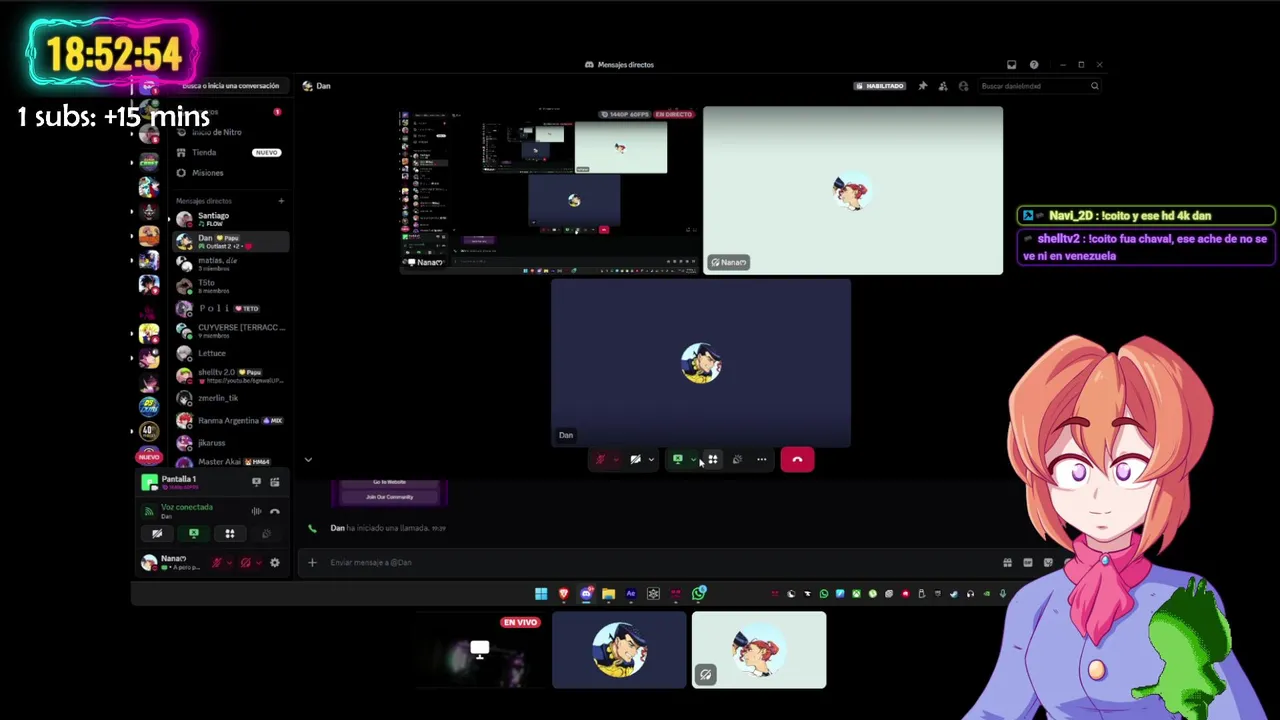Open Ranma Argentina direct message
The width and height of the screenshot is (1280, 720).
231,421
